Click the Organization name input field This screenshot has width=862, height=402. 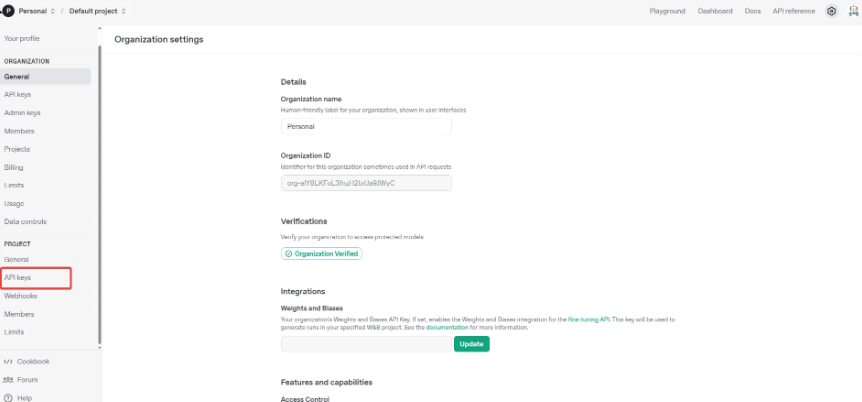click(x=366, y=126)
